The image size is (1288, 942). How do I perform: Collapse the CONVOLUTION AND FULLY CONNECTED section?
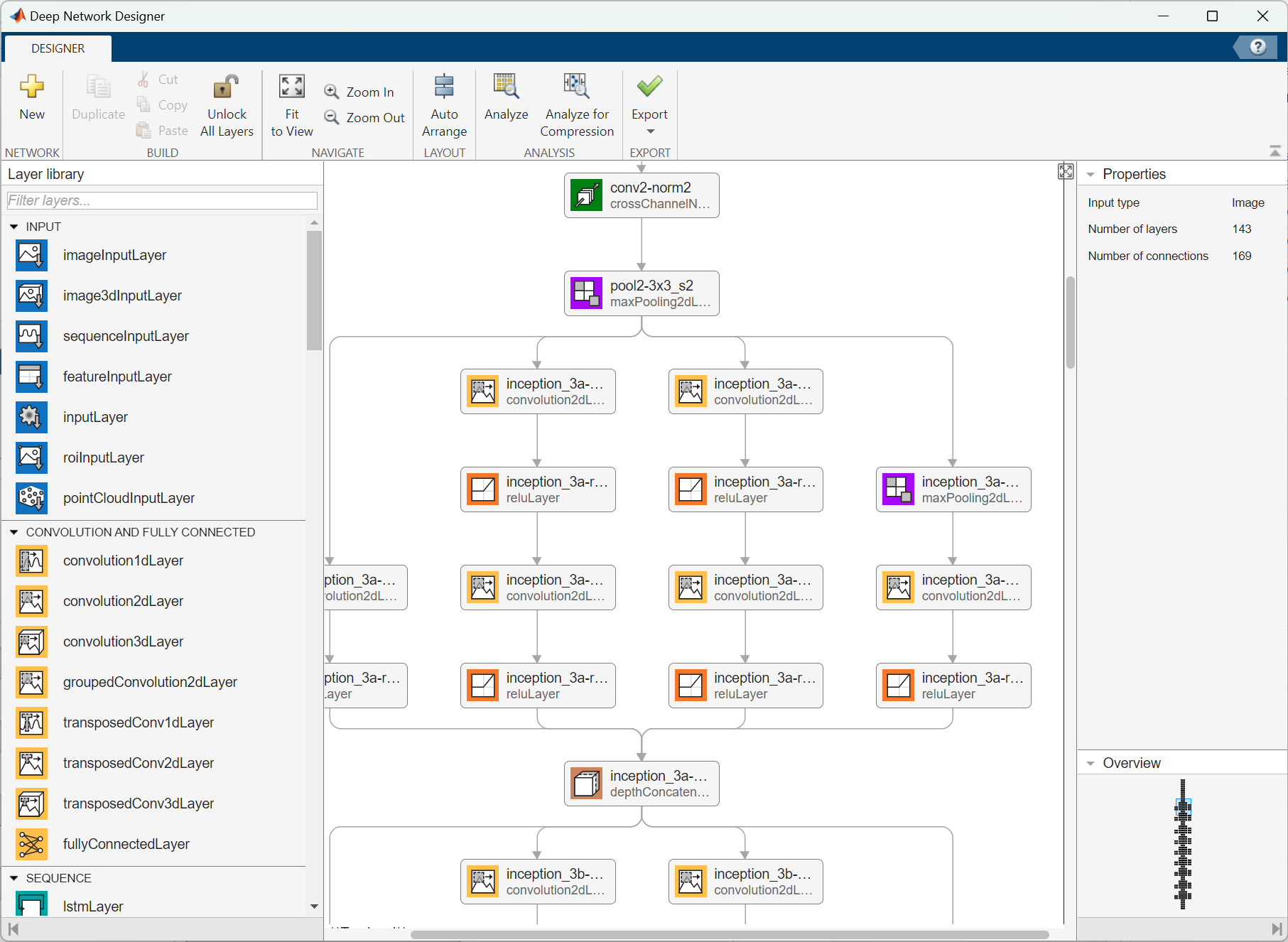(x=14, y=532)
